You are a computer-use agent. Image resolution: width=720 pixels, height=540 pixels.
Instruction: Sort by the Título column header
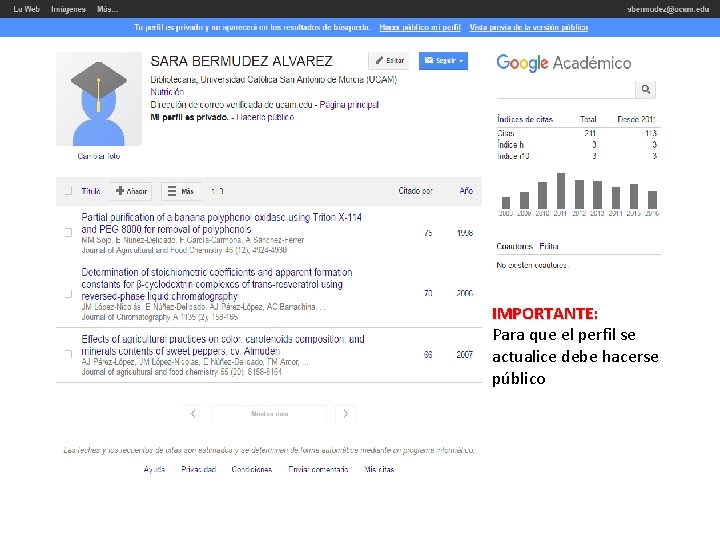(91, 191)
